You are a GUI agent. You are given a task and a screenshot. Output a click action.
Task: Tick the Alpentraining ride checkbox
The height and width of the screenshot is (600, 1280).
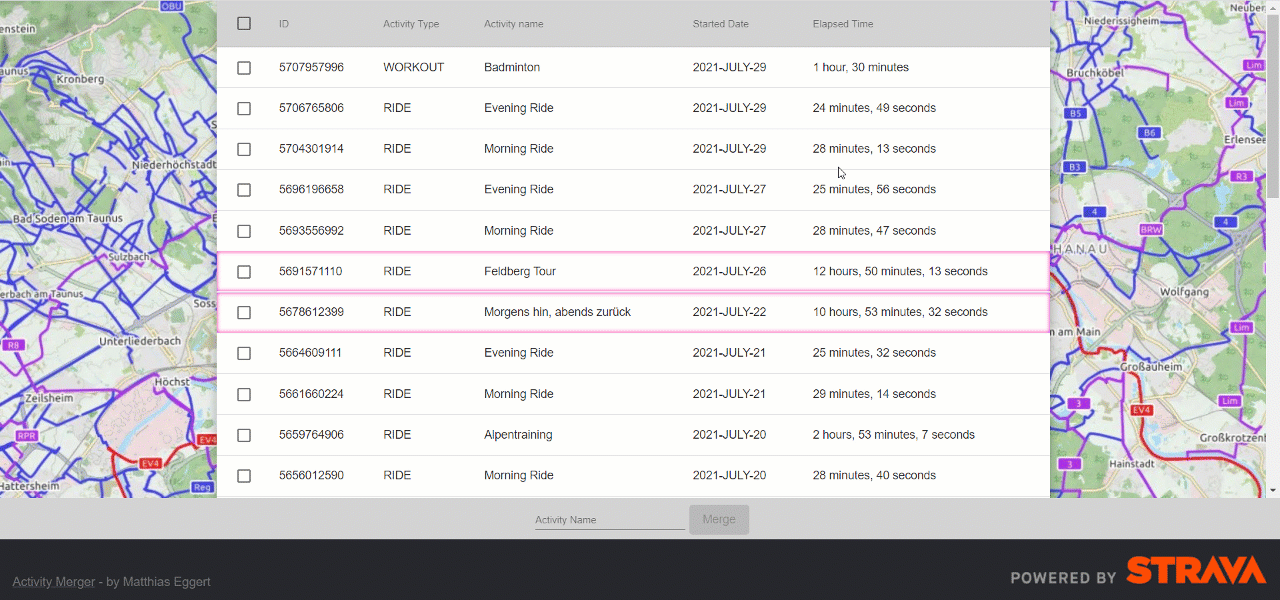tap(244, 435)
